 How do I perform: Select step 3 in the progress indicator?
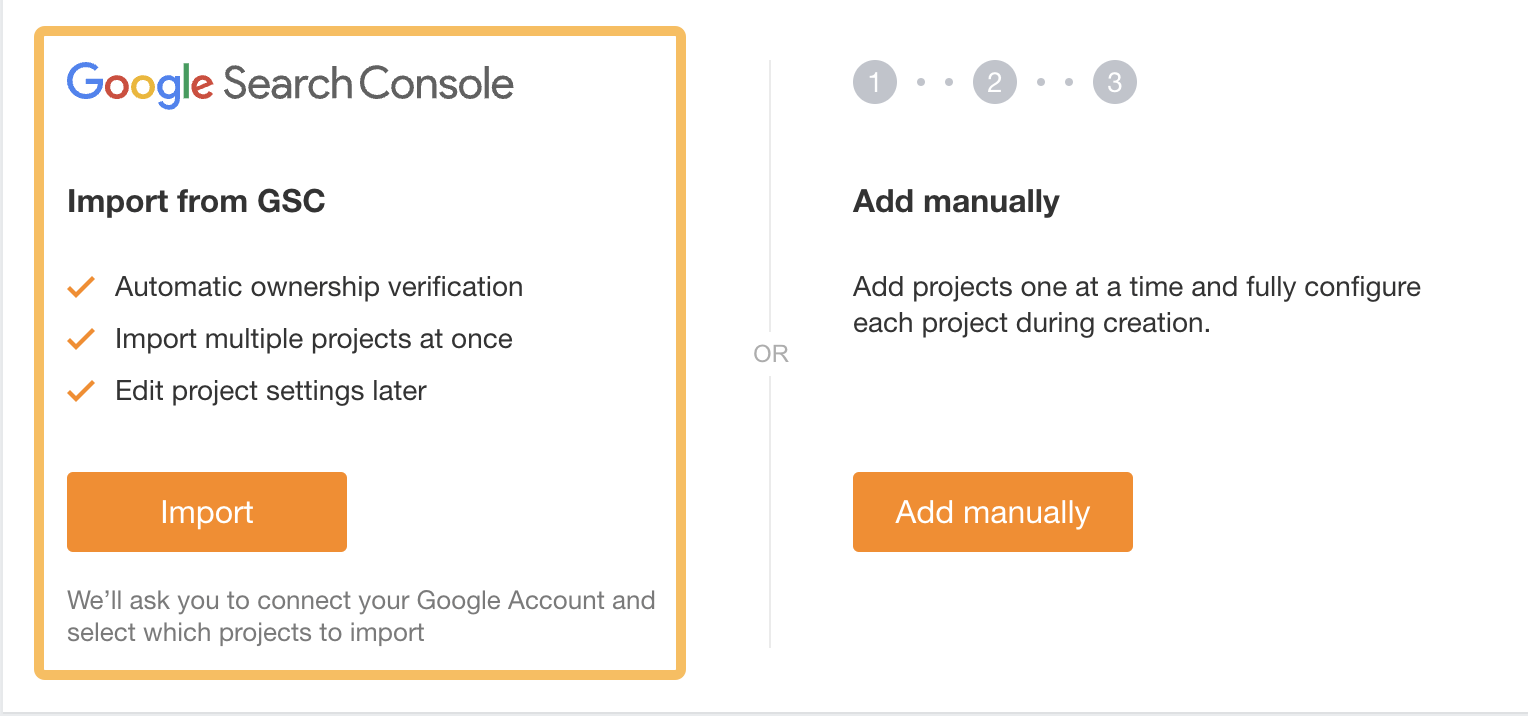click(x=1114, y=82)
